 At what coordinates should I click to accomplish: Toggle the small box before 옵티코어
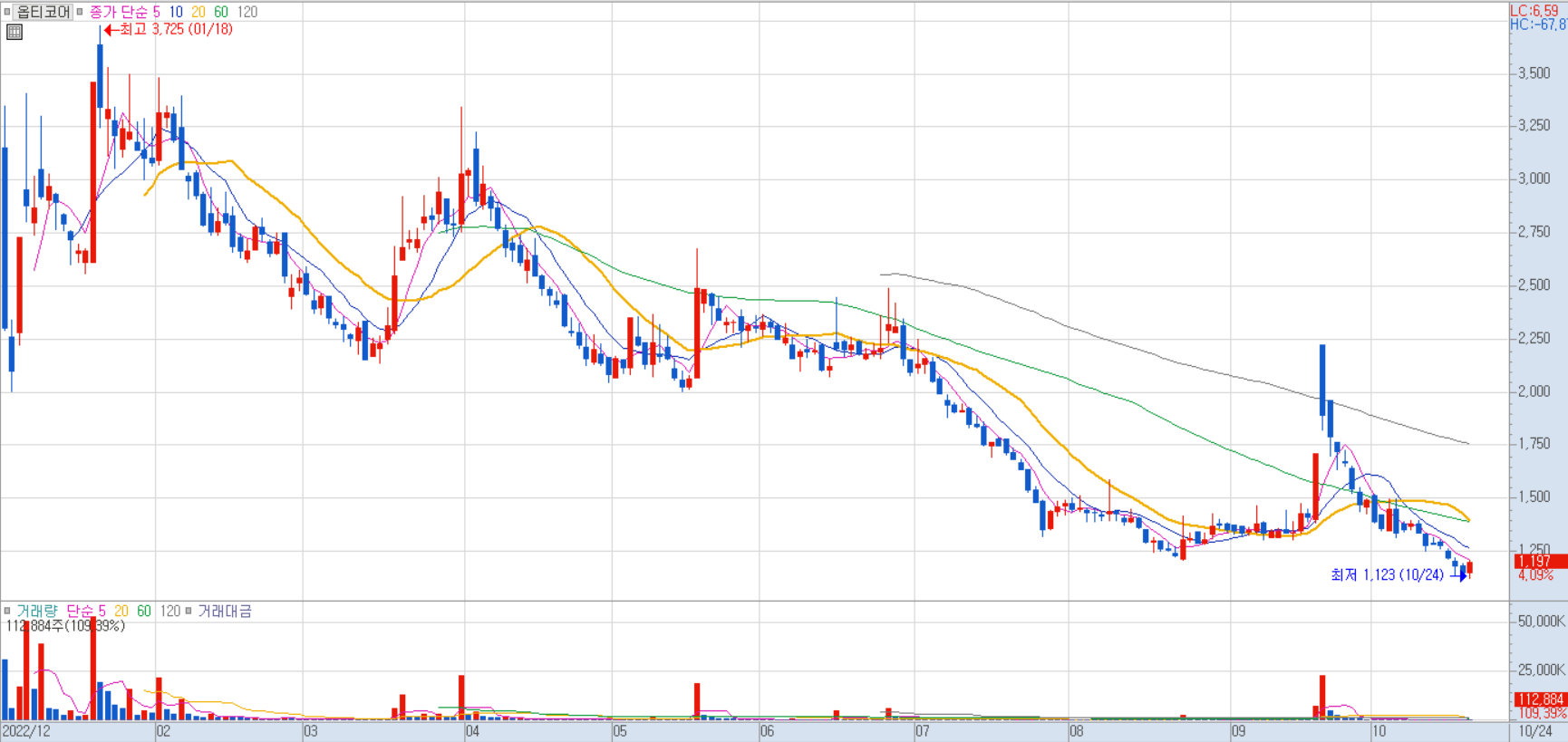[7, 12]
